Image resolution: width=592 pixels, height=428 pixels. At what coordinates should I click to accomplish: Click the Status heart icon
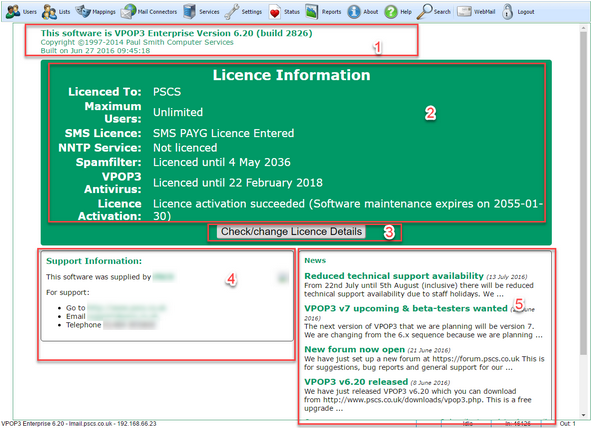274,12
